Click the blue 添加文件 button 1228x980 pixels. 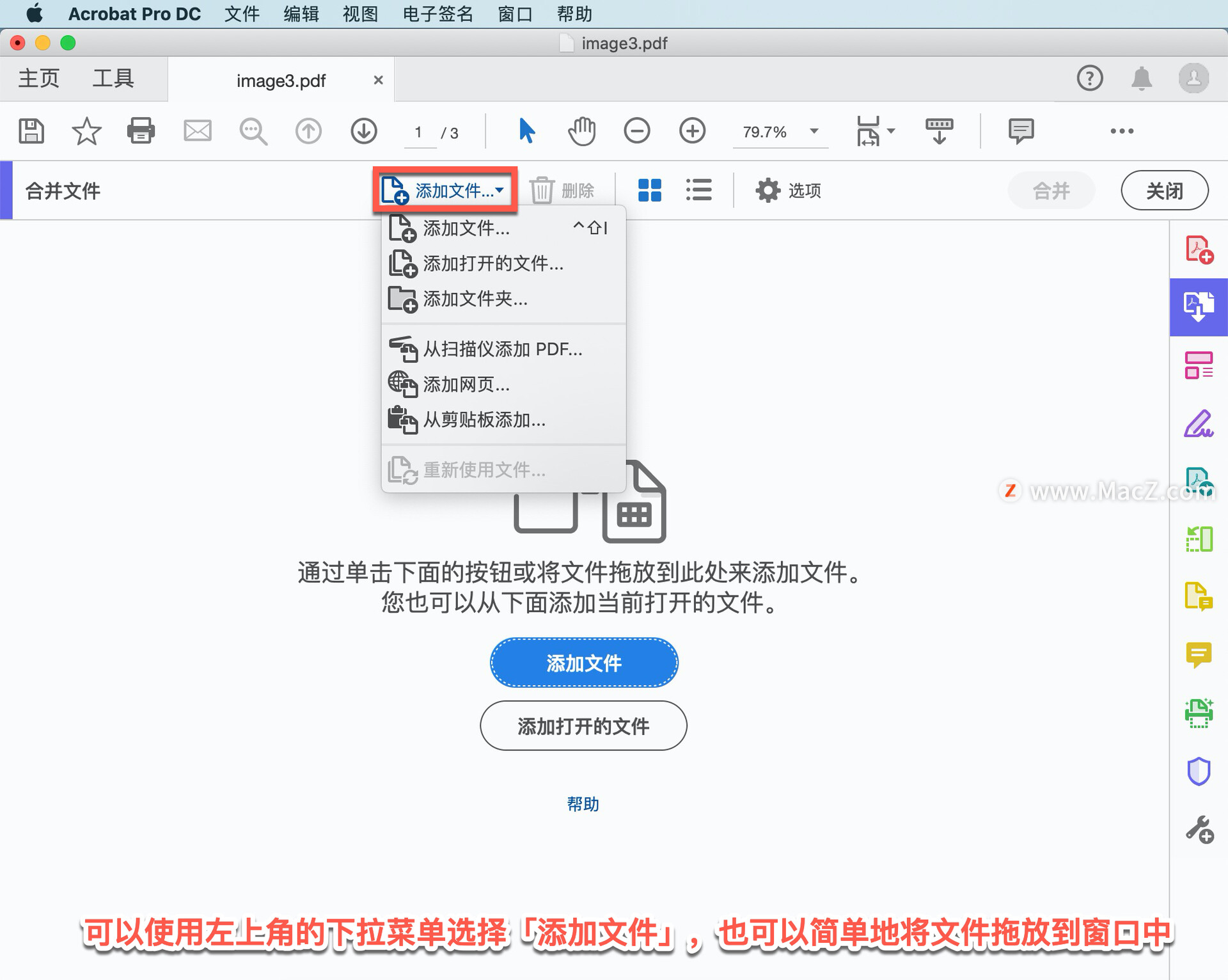click(583, 663)
